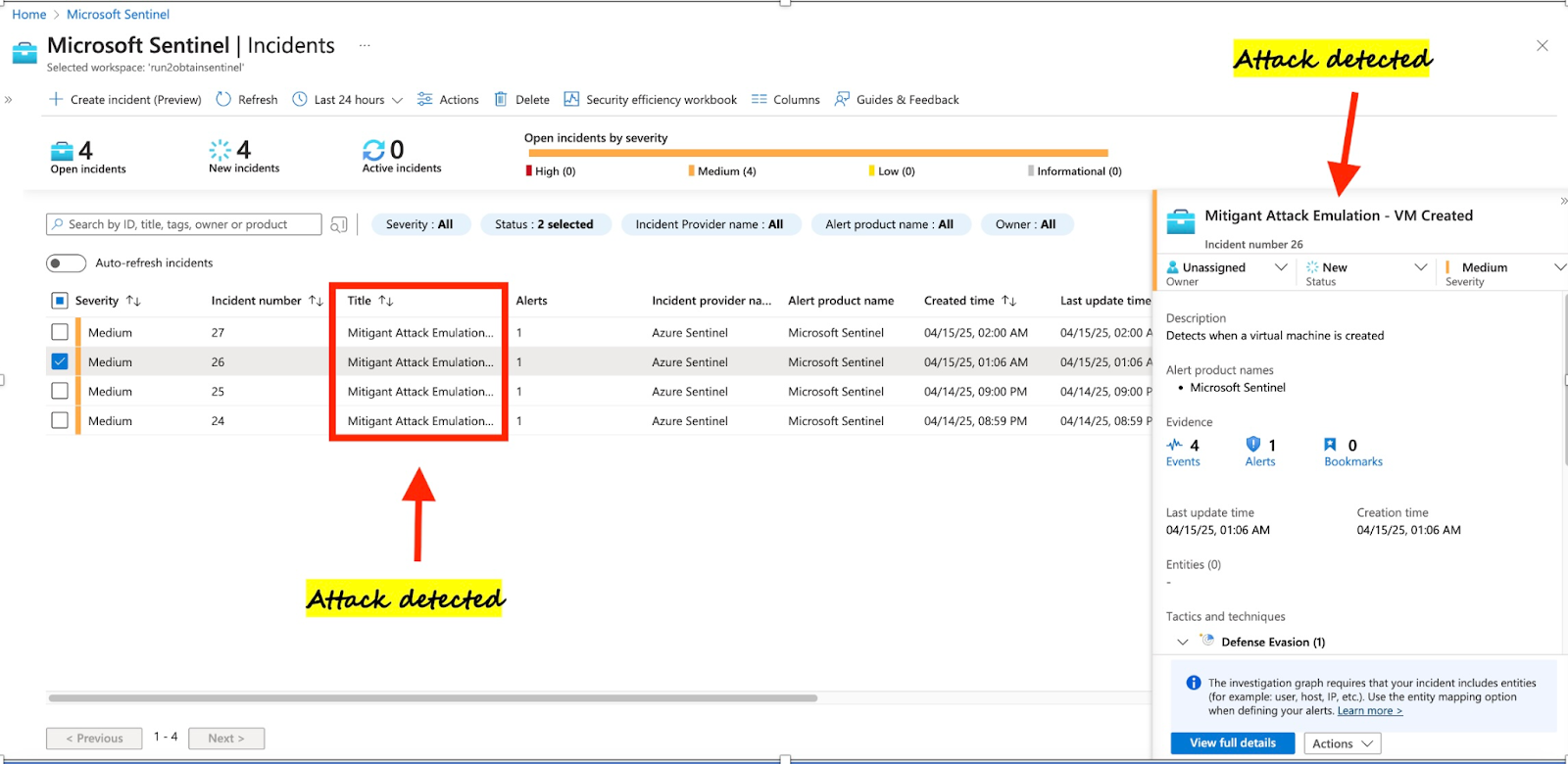The image size is (1568, 764).
Task: Click the Previous page button
Action: point(94,739)
